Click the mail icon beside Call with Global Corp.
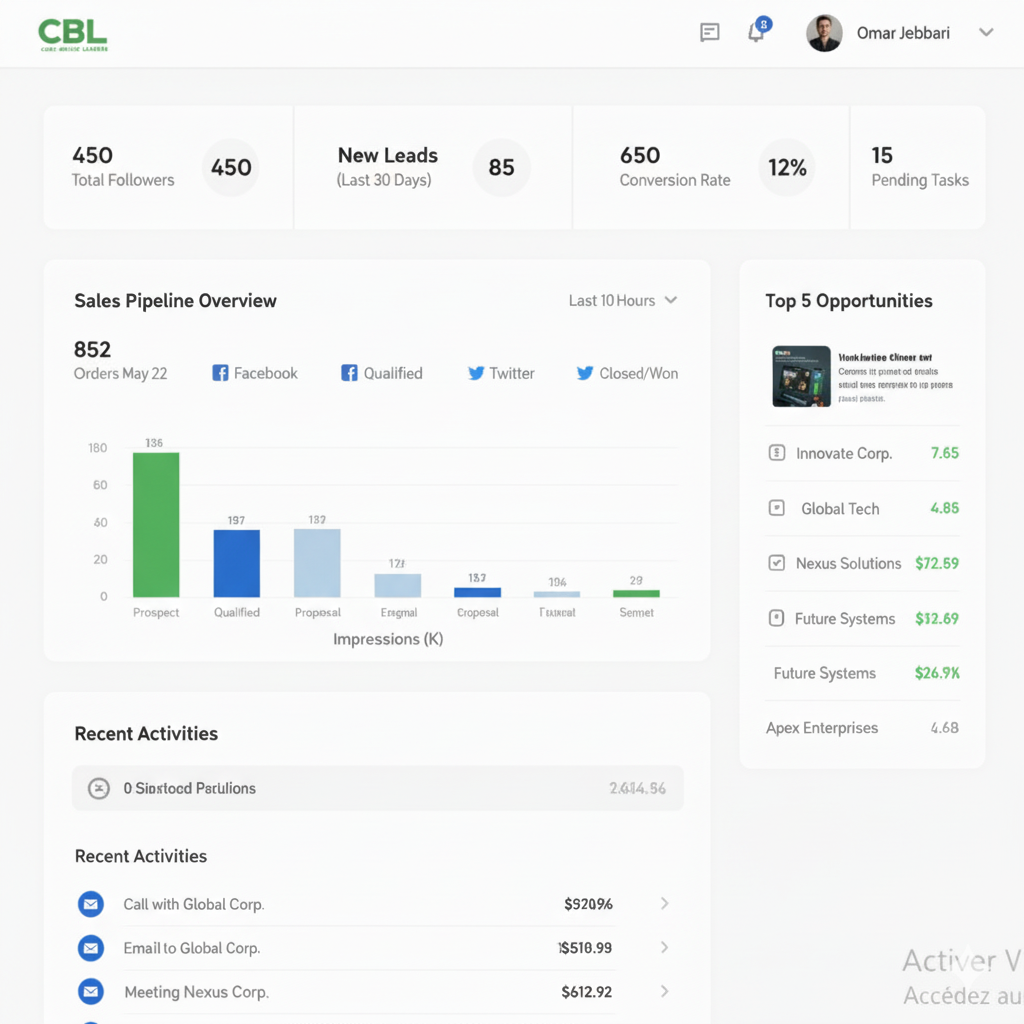This screenshot has height=1024, width=1024. click(x=91, y=904)
